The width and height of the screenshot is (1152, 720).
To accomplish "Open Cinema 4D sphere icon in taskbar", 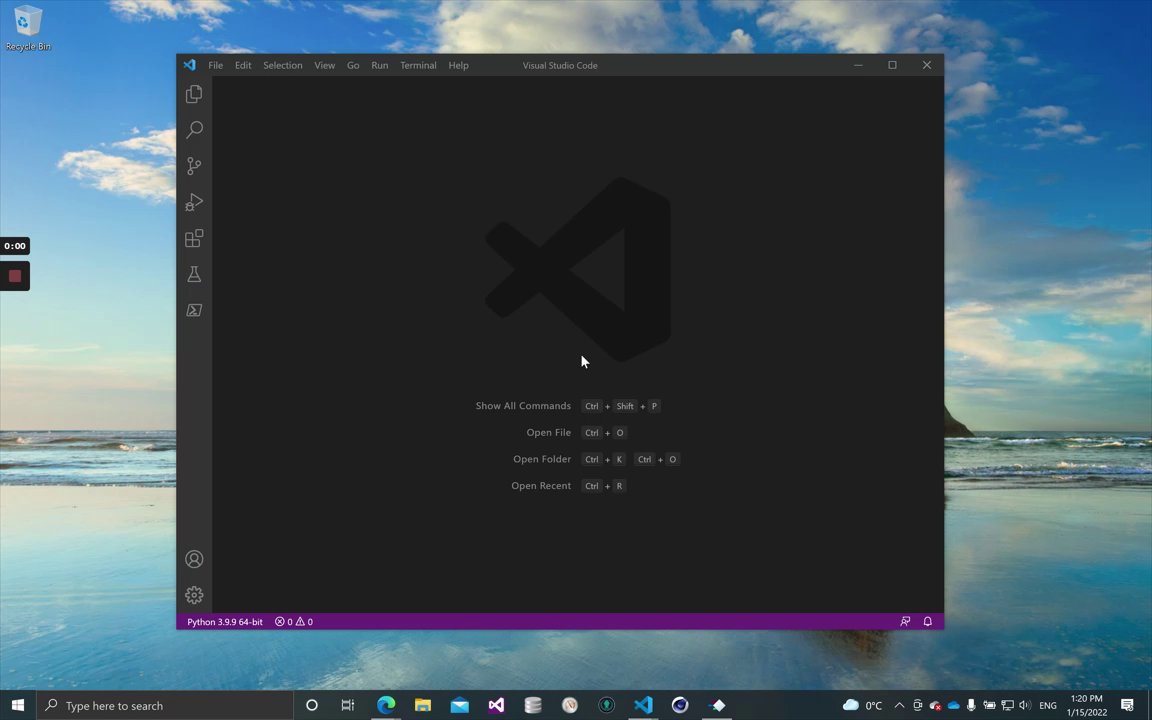I will pyautogui.click(x=680, y=705).
